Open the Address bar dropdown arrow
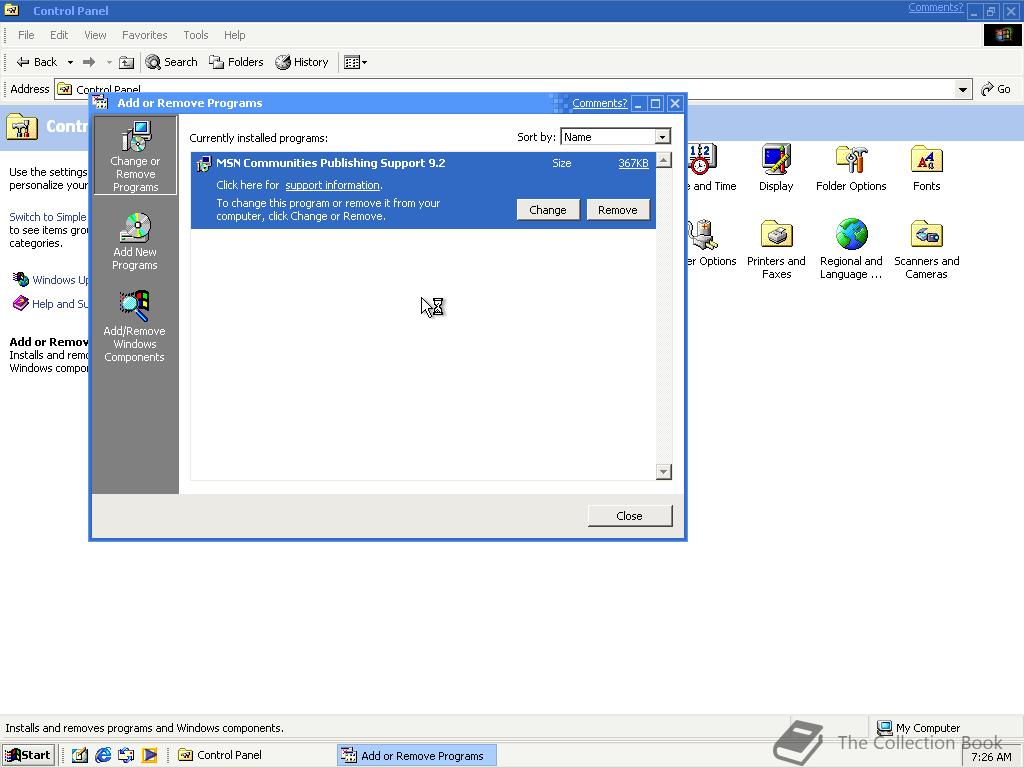1024x768 pixels. 962,89
